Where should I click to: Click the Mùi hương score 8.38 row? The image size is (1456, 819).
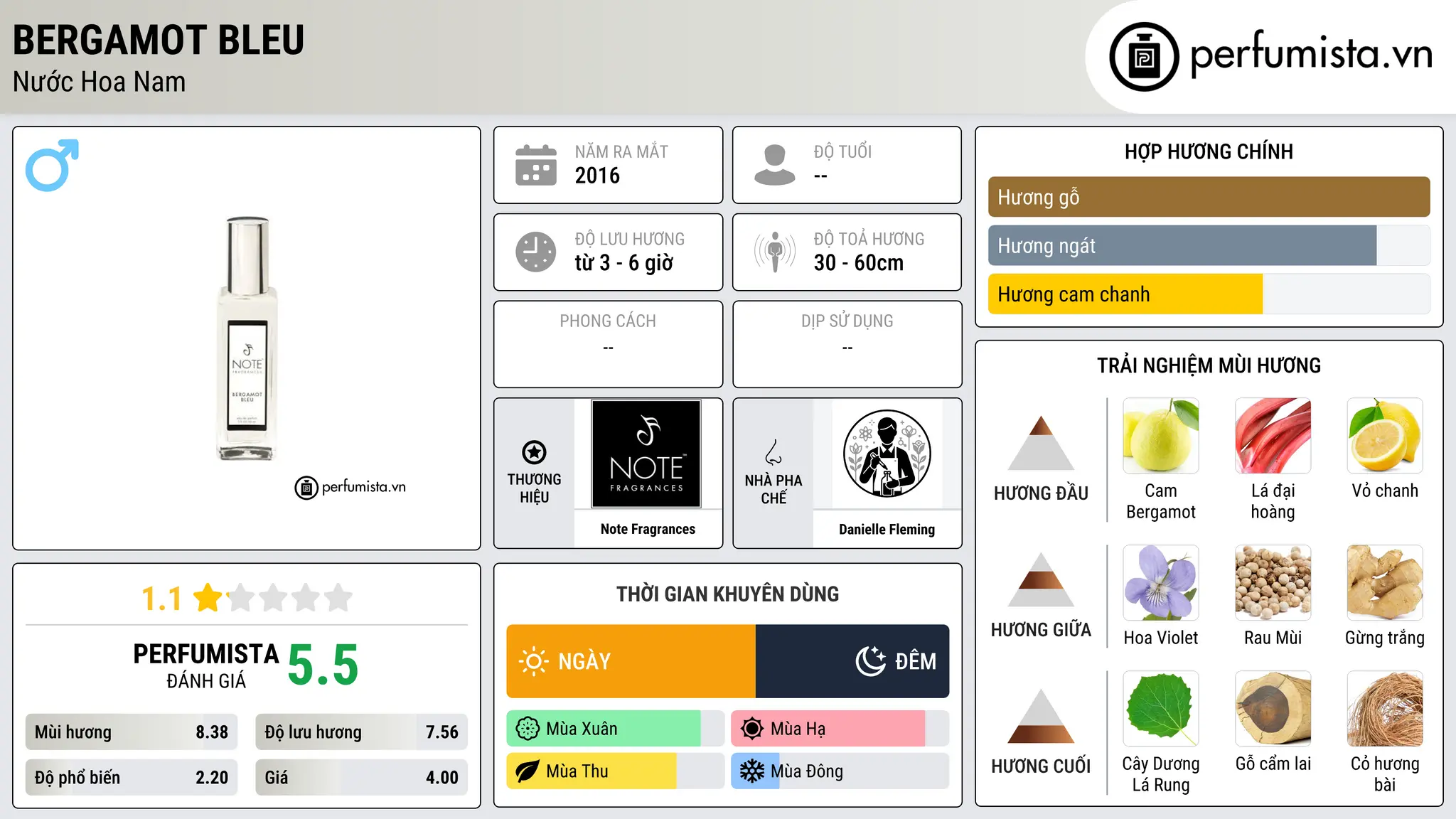click(132, 732)
